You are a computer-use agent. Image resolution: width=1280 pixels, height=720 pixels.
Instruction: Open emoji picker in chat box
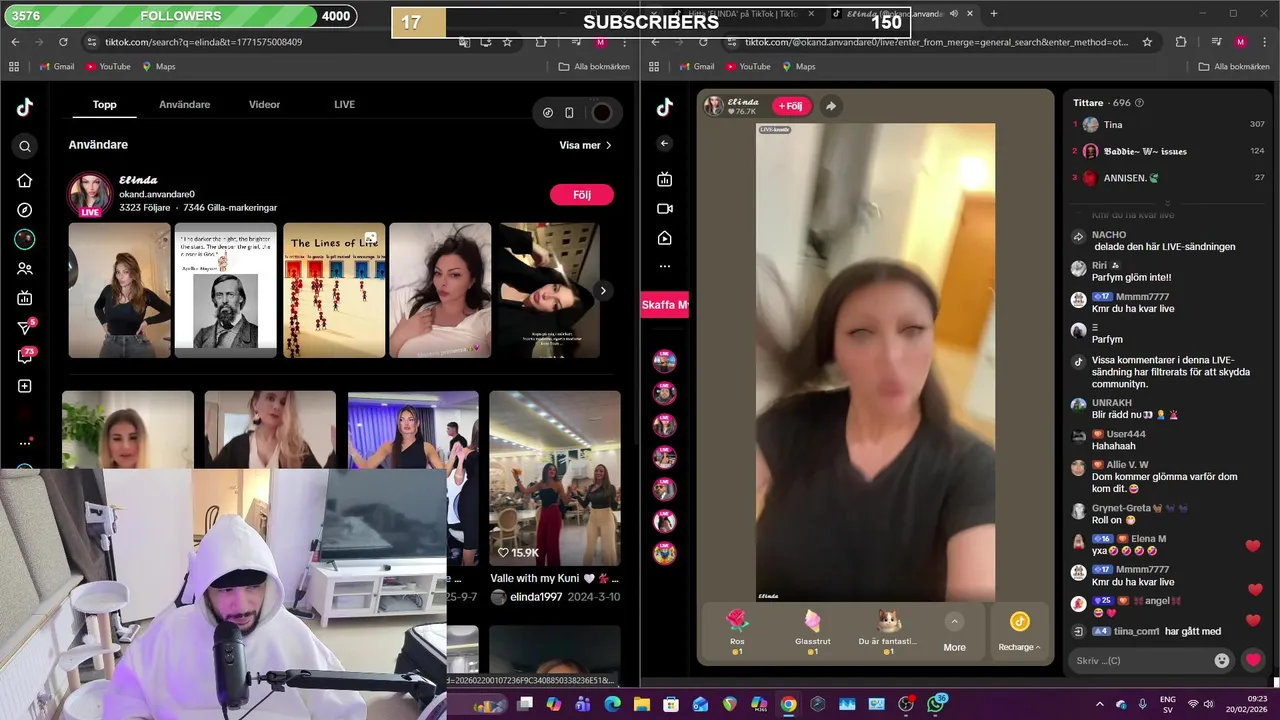pyautogui.click(x=1221, y=660)
